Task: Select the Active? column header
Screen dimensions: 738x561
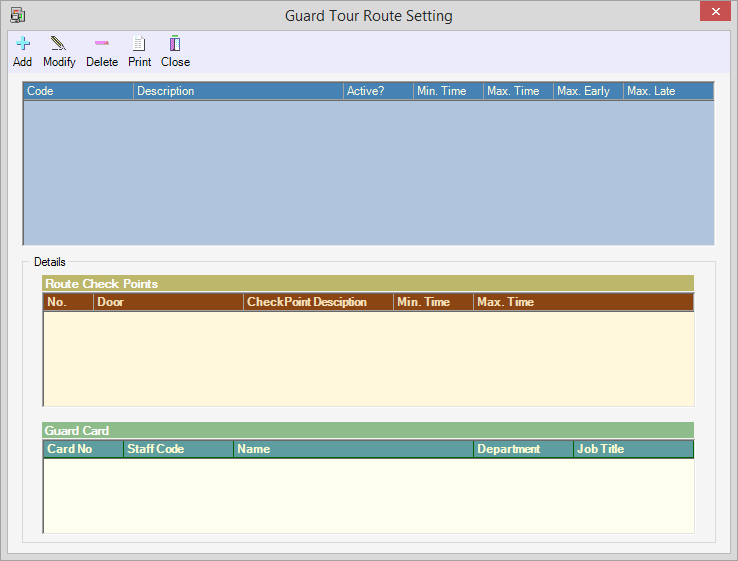Action: 377,91
